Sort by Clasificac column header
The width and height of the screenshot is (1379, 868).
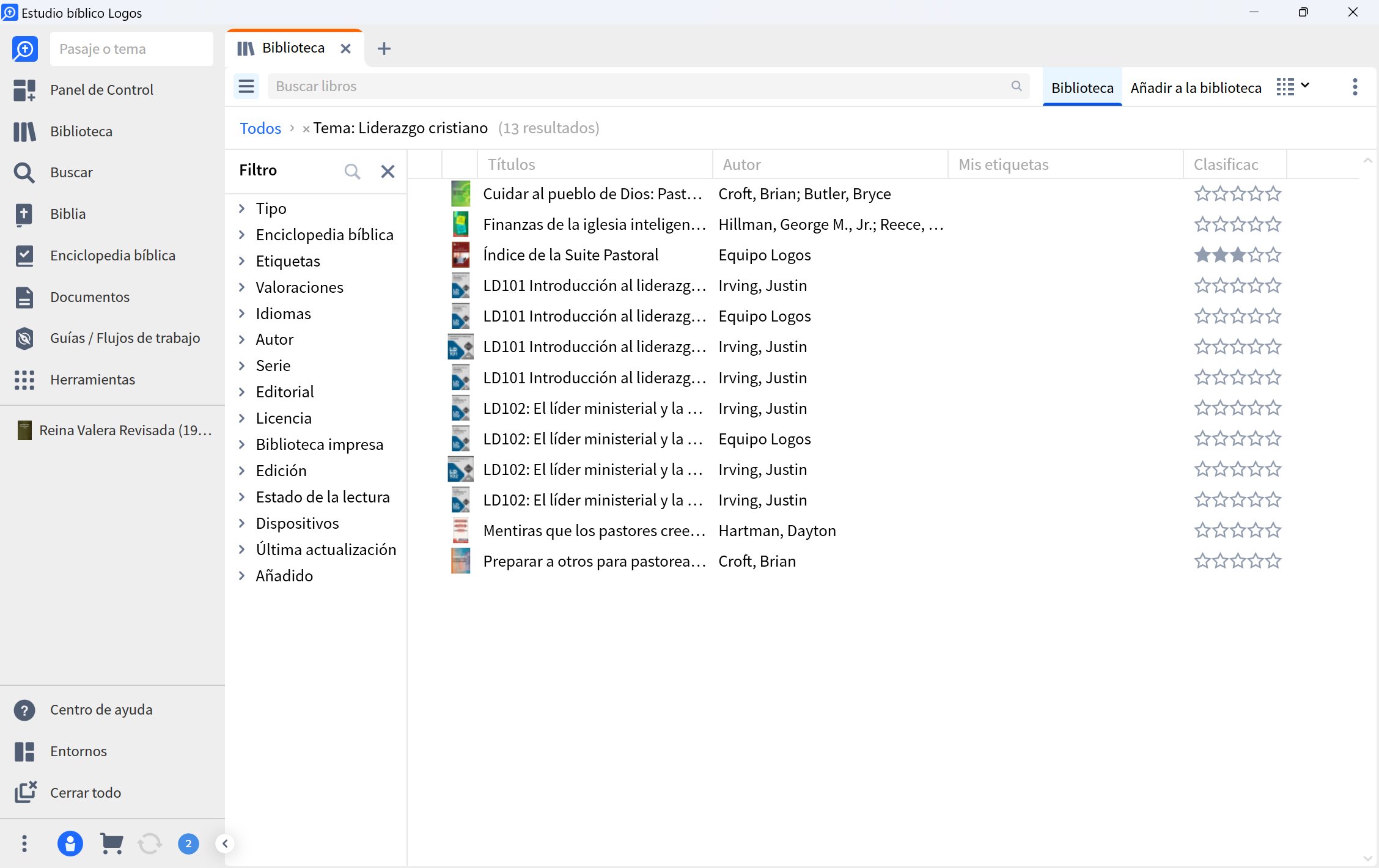click(1235, 164)
